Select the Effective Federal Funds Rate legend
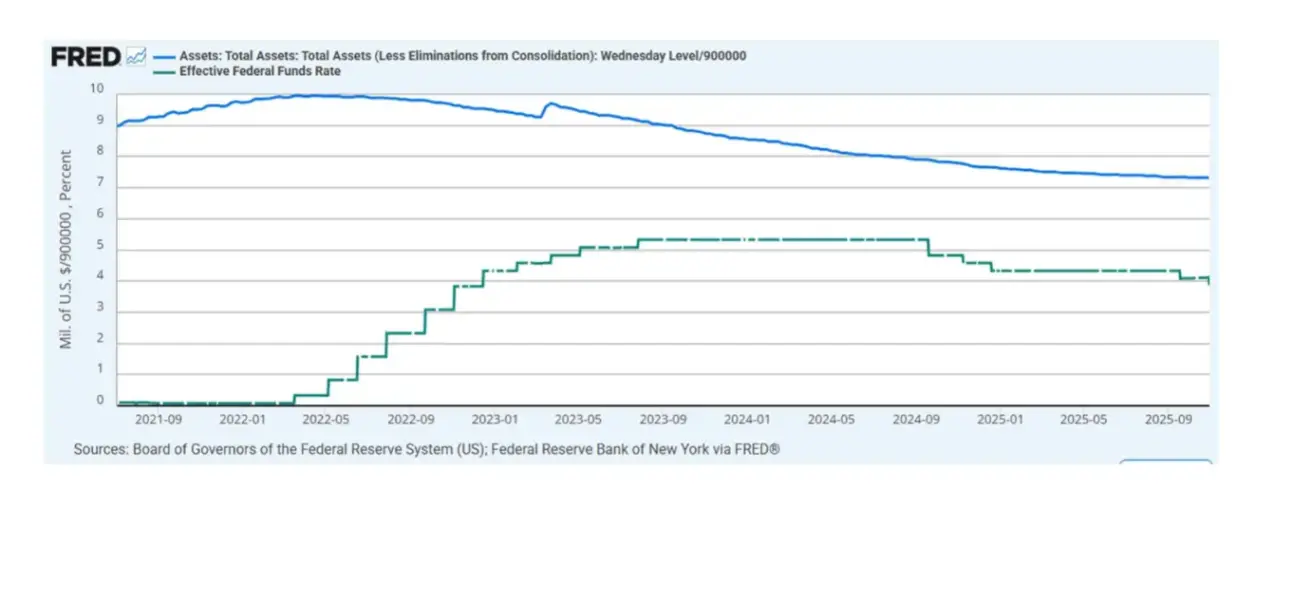The height and width of the screenshot is (602, 1312). (x=260, y=72)
